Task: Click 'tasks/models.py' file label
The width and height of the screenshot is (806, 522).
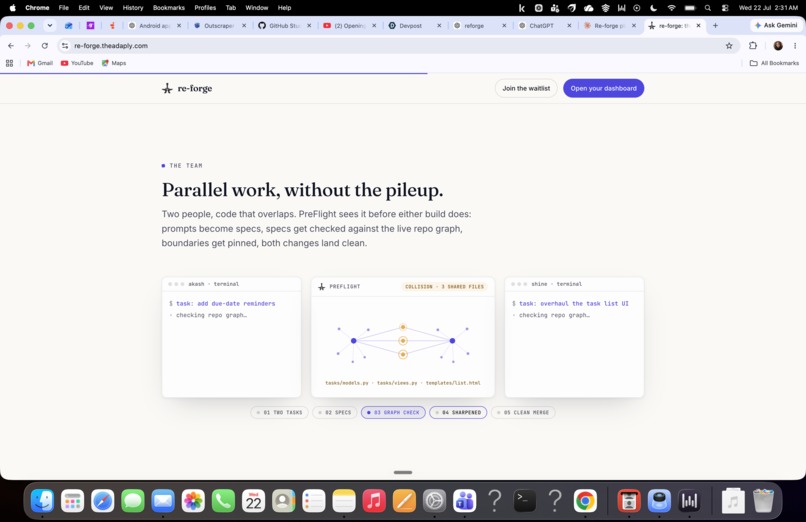Action: pos(347,383)
